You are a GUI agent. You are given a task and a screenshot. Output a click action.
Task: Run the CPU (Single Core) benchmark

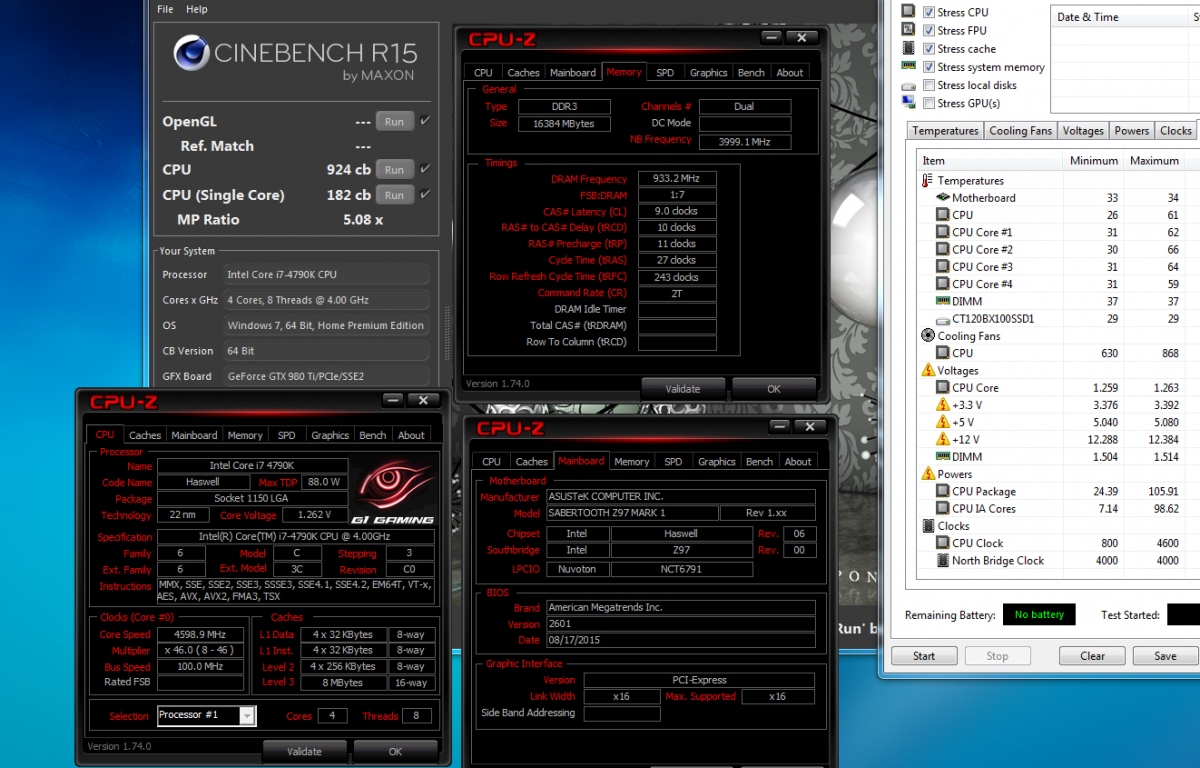[395, 195]
